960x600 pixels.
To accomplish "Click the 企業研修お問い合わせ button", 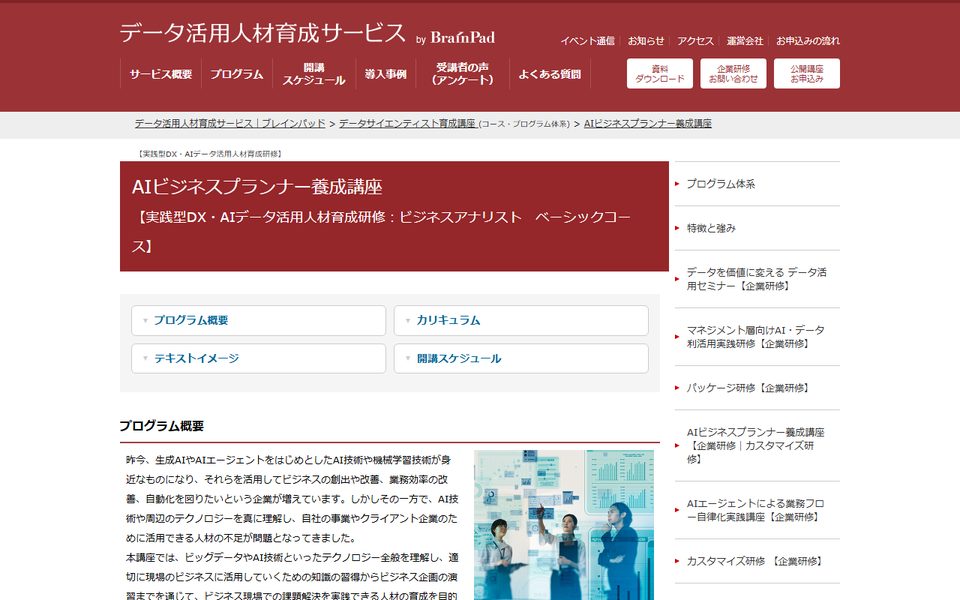I will tap(733, 73).
